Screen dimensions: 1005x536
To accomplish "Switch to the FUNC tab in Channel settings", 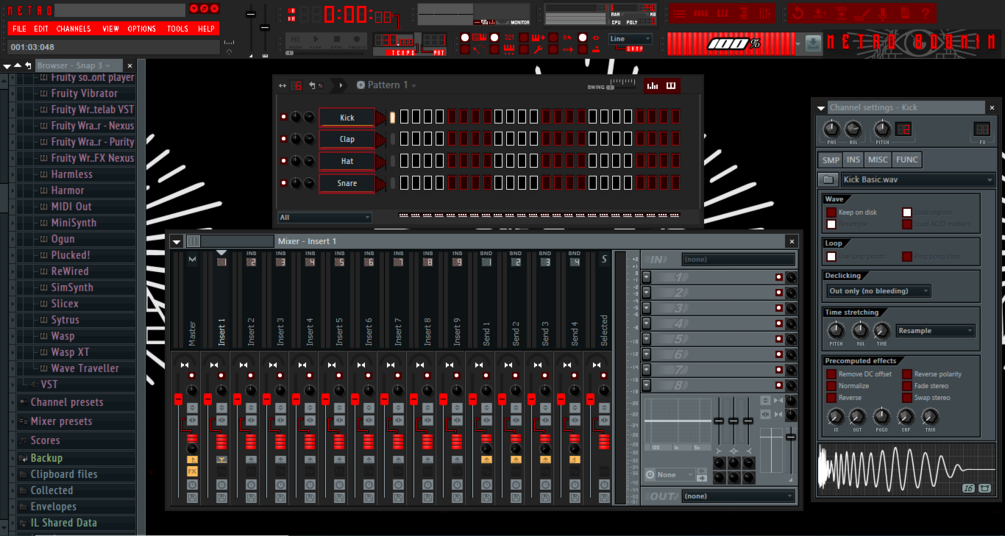I will pyautogui.click(x=906, y=160).
